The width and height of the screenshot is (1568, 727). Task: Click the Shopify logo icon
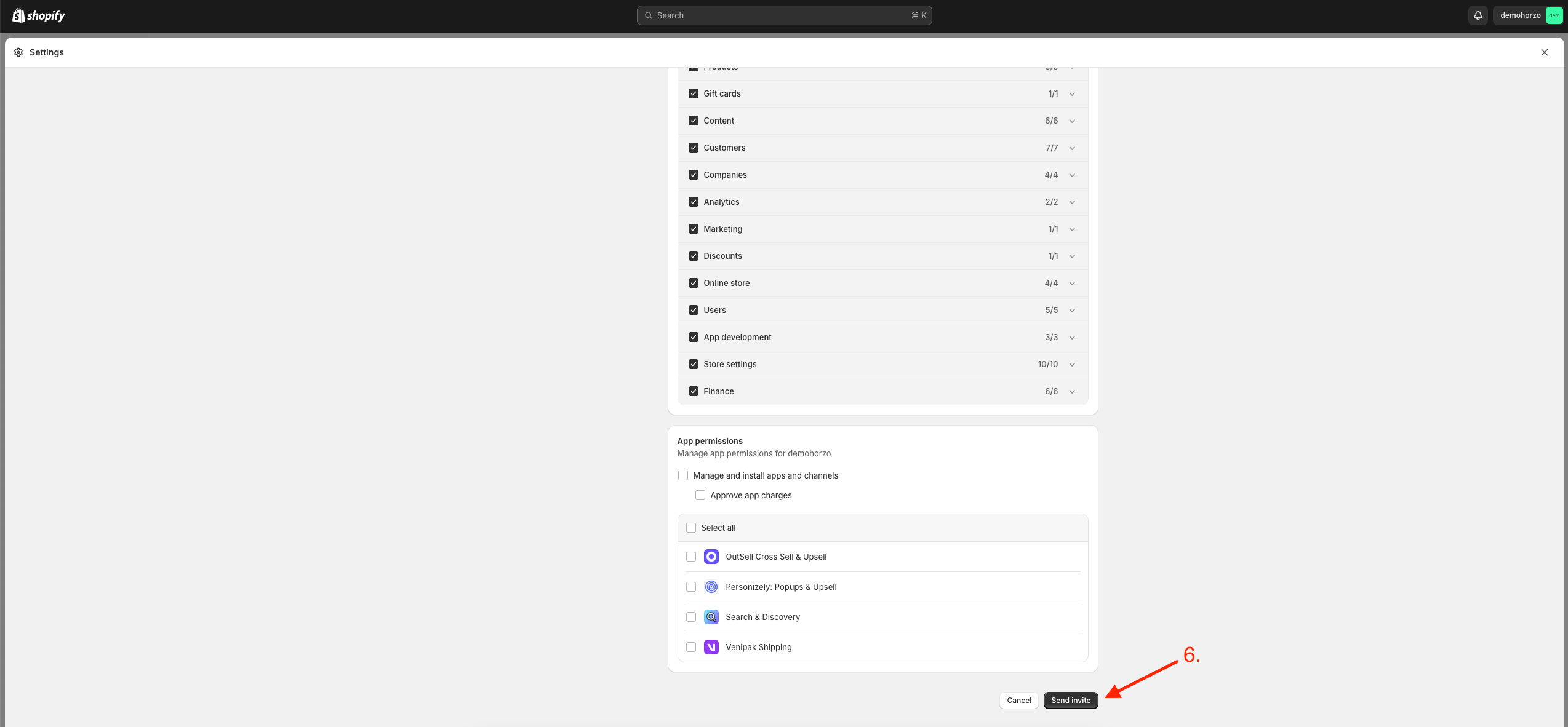pyautogui.click(x=18, y=15)
